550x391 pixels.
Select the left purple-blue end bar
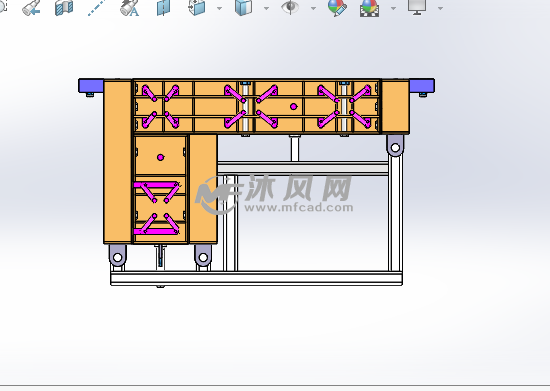point(91,86)
